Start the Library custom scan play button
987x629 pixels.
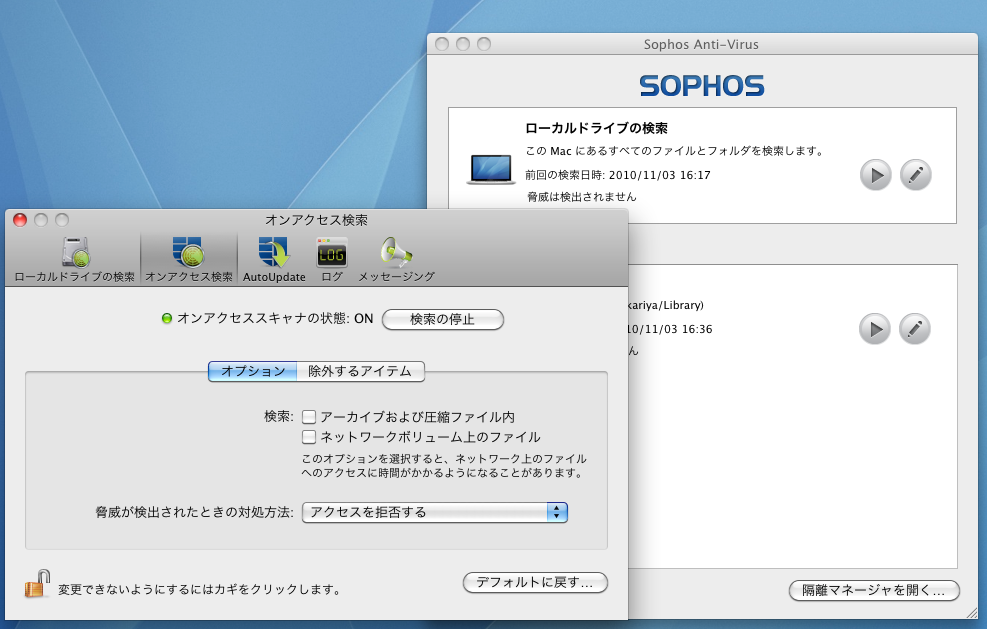click(875, 329)
